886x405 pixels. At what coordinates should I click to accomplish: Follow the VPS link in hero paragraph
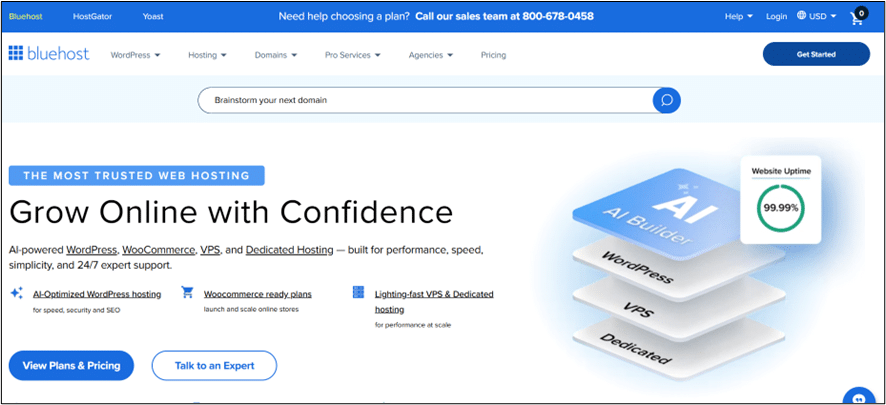(210, 250)
